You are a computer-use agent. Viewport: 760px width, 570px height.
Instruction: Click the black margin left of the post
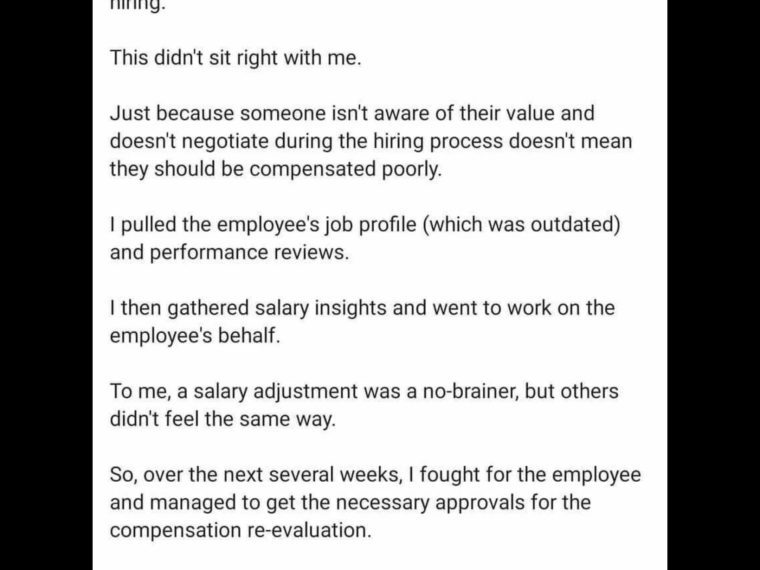(46, 285)
